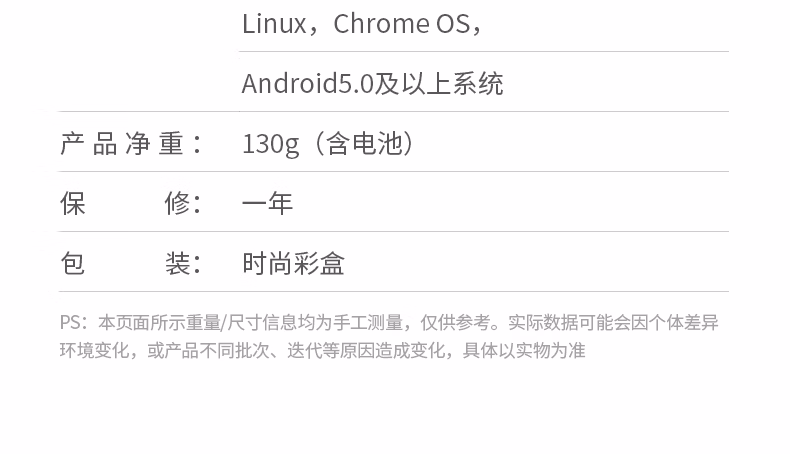
Task: Click the 环境变化 text in the footnote
Action: [x=95, y=350]
